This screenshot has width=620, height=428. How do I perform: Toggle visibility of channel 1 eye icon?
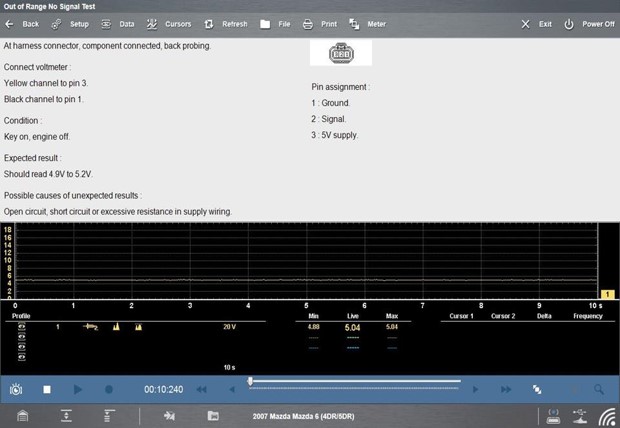[x=22, y=327]
